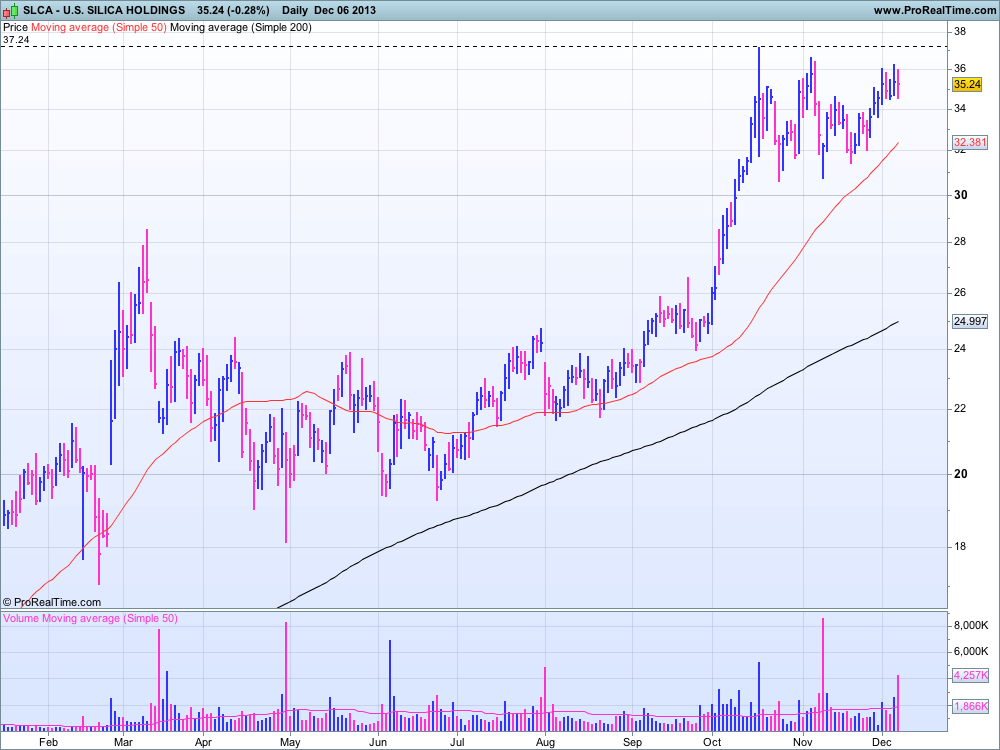The width and height of the screenshot is (1000, 750).
Task: Click the 28 price axis label
Action: [x=960, y=242]
